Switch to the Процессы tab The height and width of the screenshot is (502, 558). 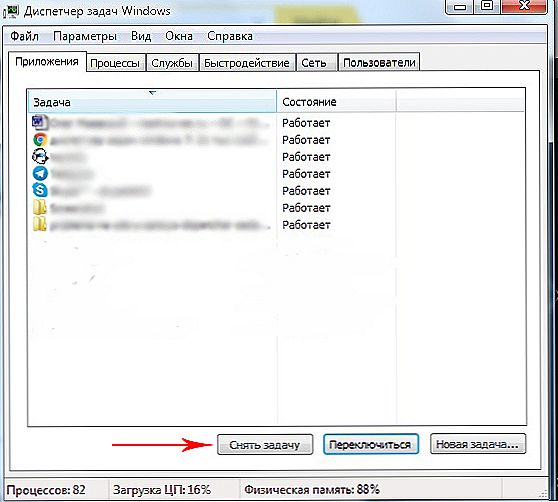[115, 63]
